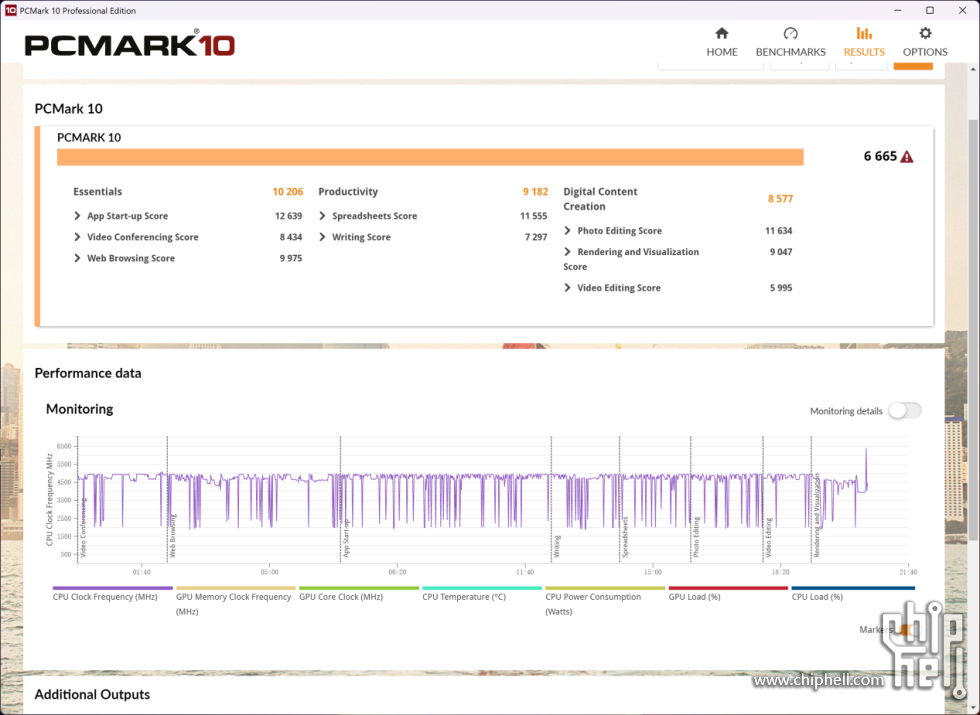The height and width of the screenshot is (715, 980).
Task: Click the "05:00" time axis label
Action: [x=269, y=572]
